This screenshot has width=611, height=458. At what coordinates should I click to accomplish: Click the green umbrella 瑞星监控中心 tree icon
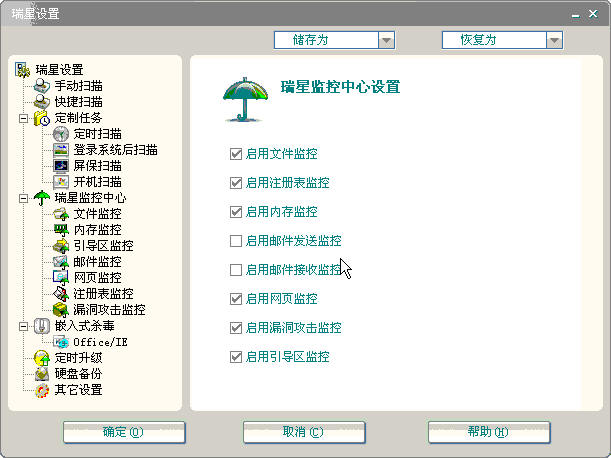(x=42, y=198)
